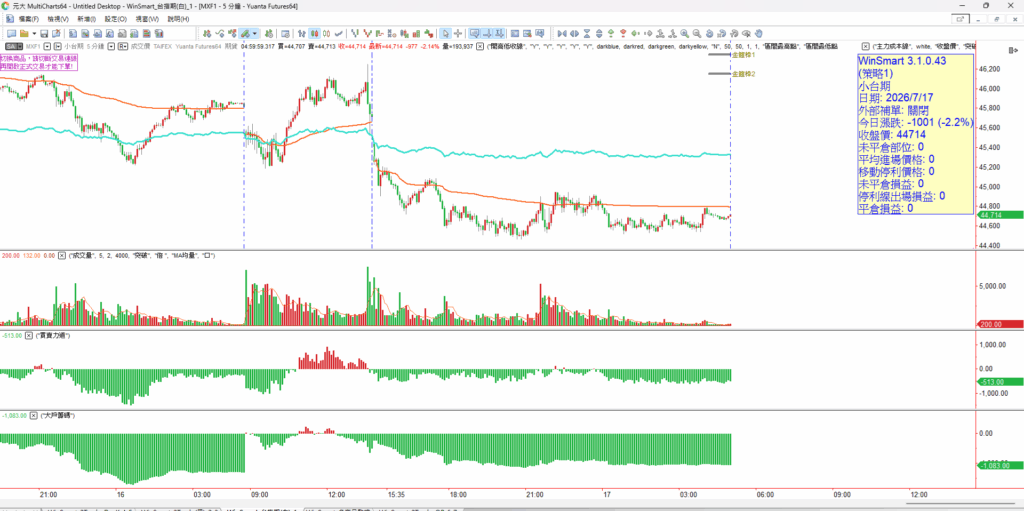Click the zoom in magnifier icon

(684, 33)
